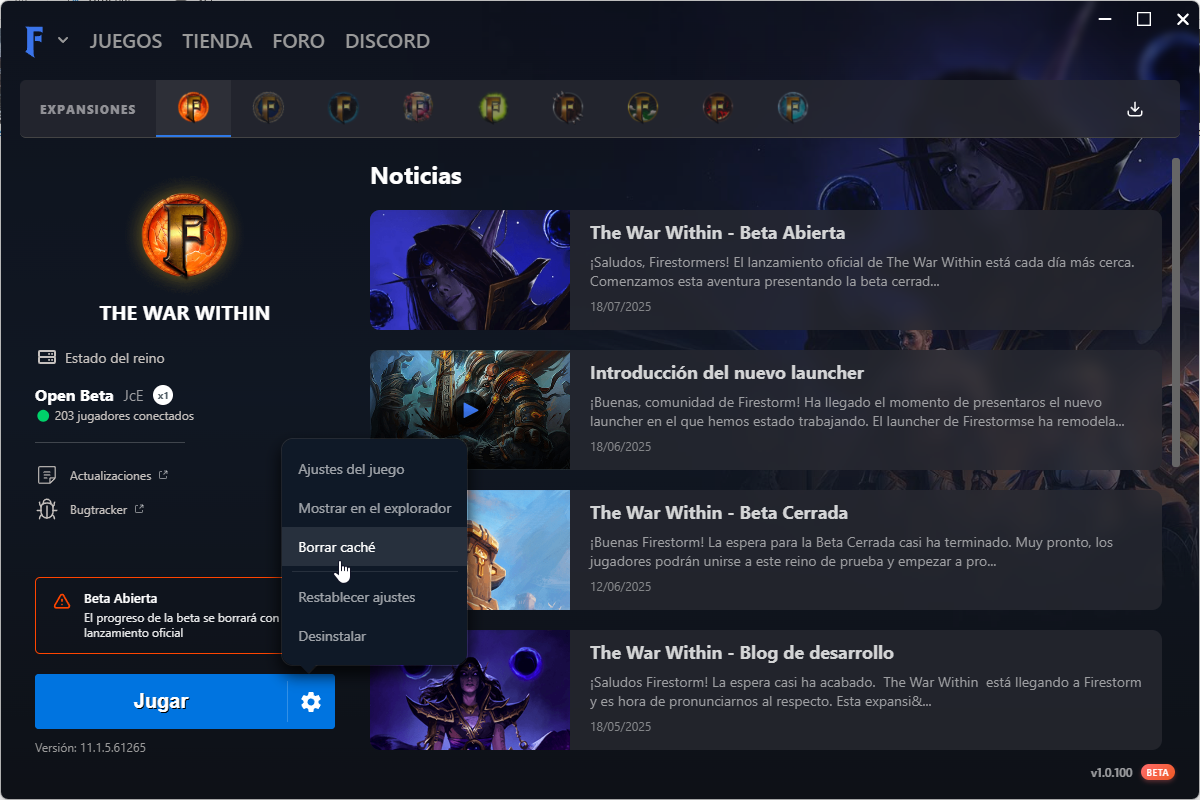Click the large War Within emblem

185,236
